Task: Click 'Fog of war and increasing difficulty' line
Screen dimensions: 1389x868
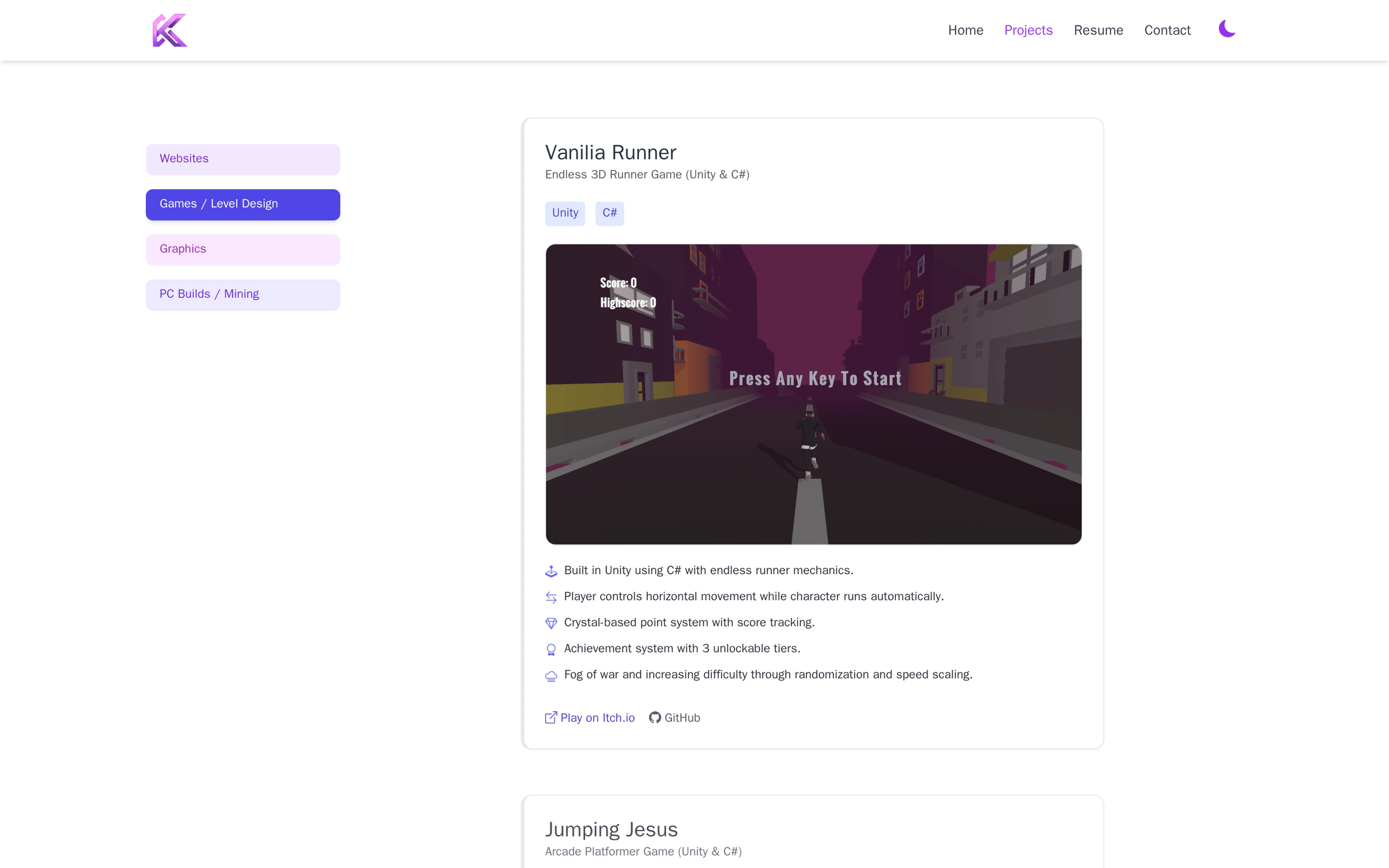Action: pos(768,675)
